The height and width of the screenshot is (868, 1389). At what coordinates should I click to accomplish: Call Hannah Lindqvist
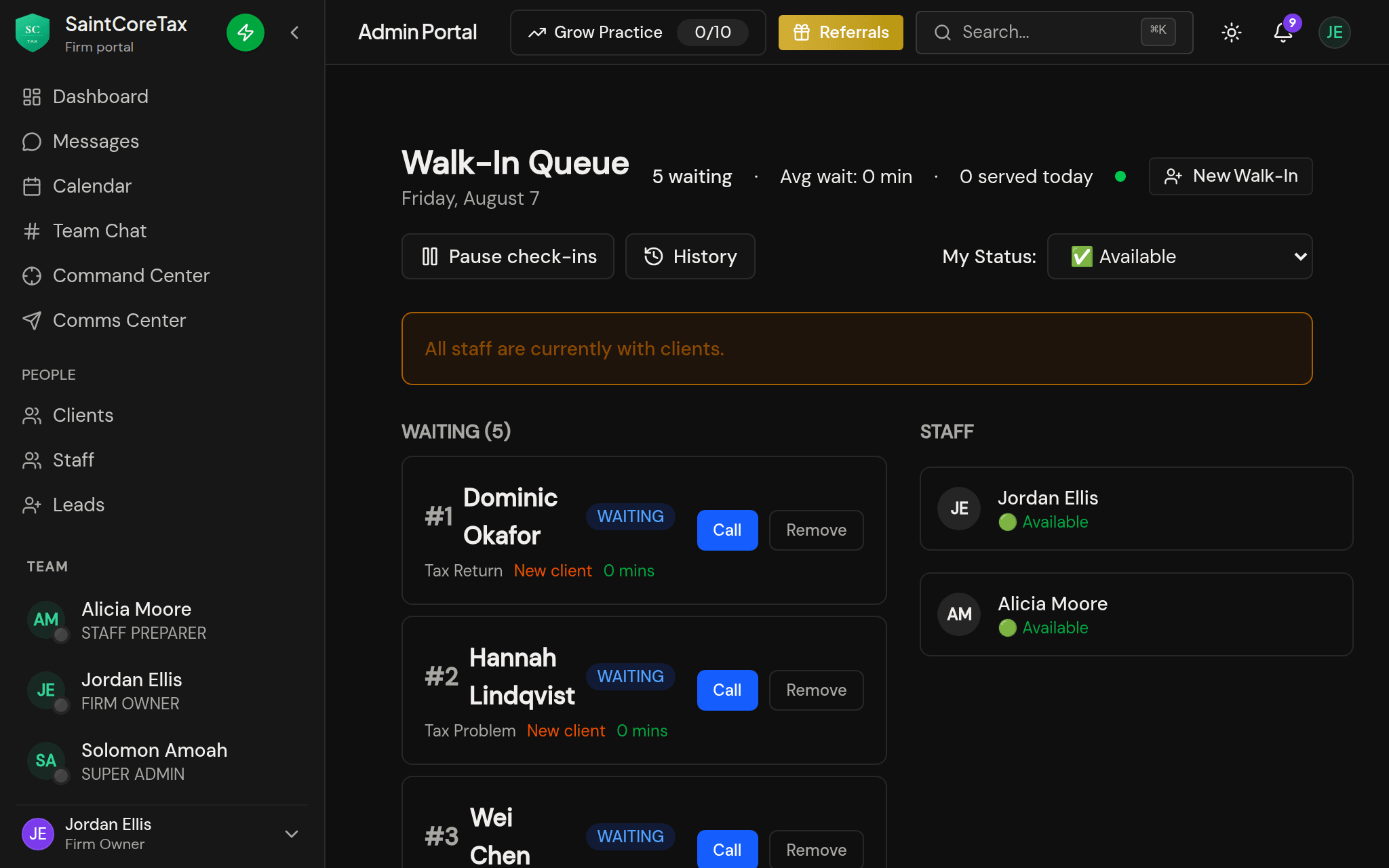727,690
